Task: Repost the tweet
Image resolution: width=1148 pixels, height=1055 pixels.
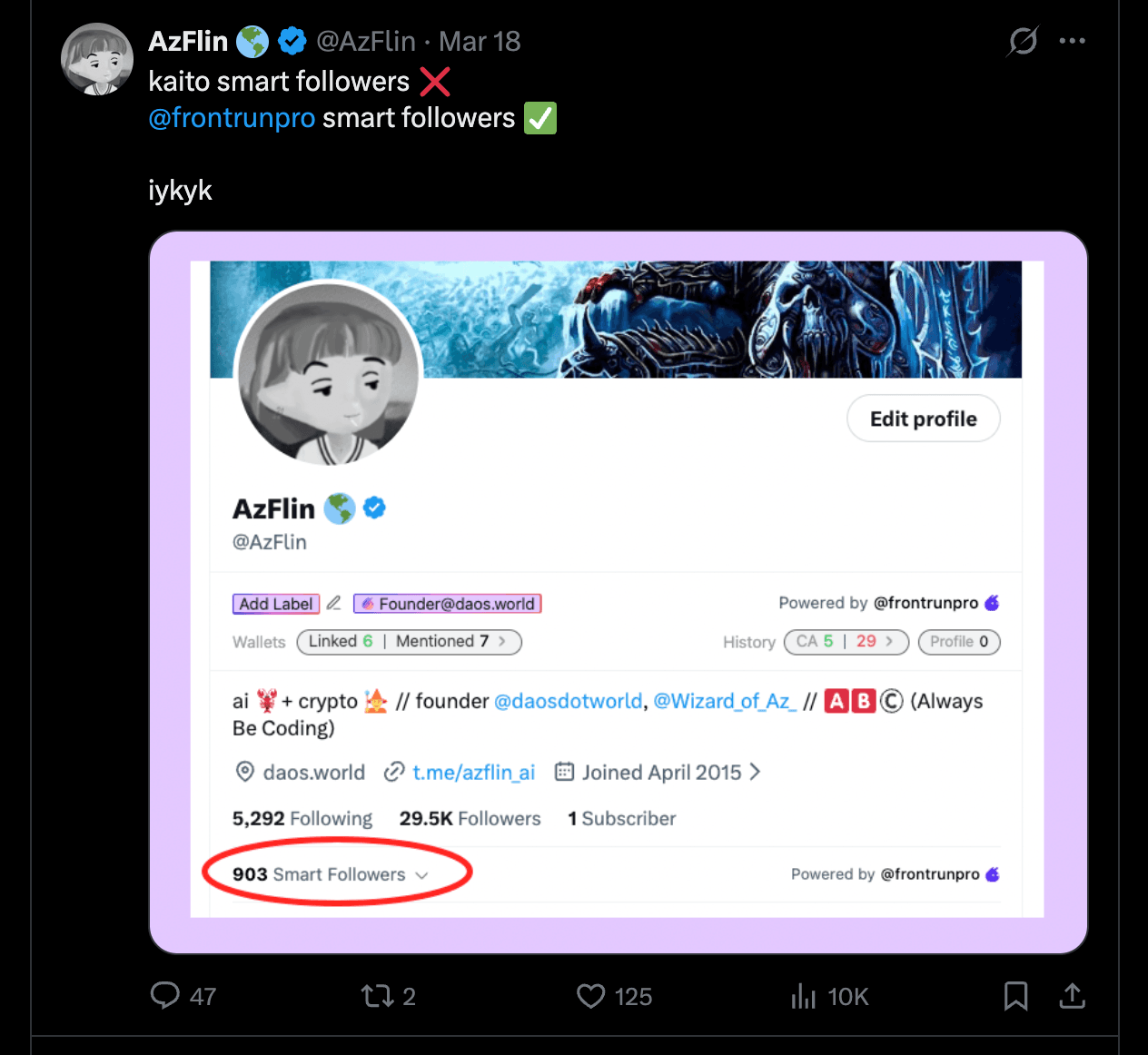Action: pos(376,996)
